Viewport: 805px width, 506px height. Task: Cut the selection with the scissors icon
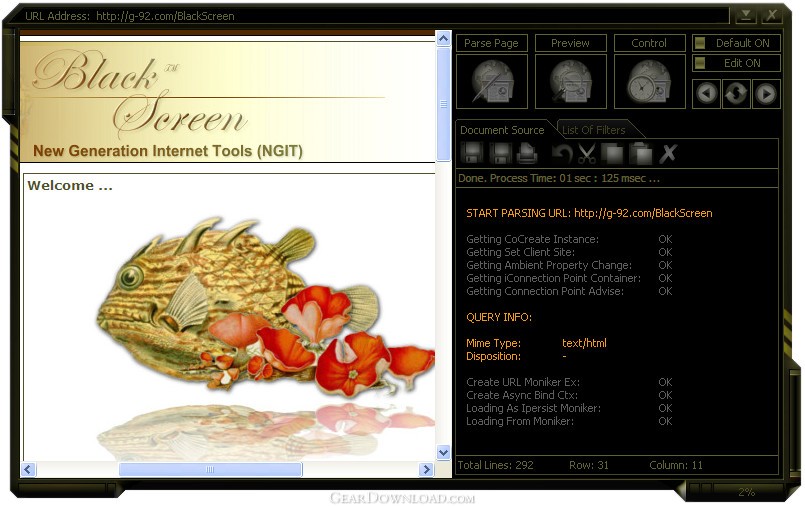click(x=586, y=153)
